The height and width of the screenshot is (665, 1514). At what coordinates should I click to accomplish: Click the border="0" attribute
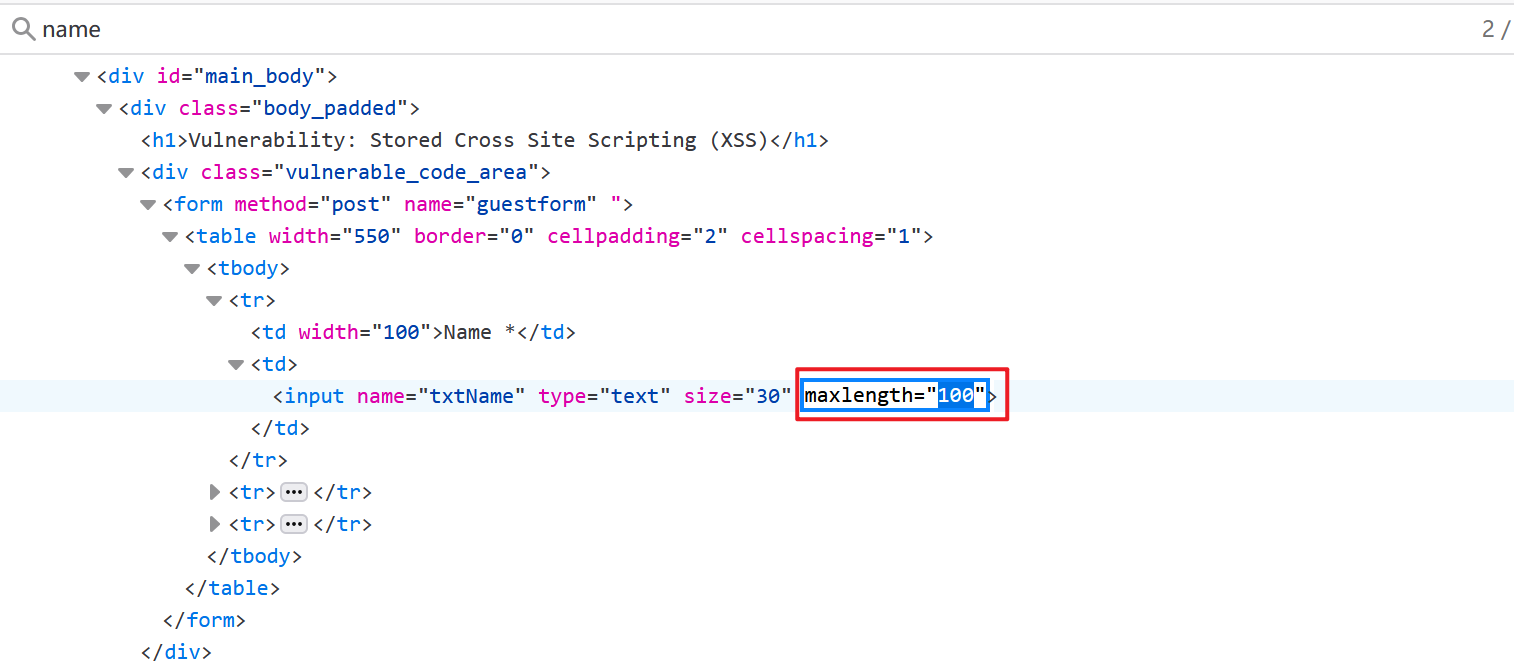[475, 236]
